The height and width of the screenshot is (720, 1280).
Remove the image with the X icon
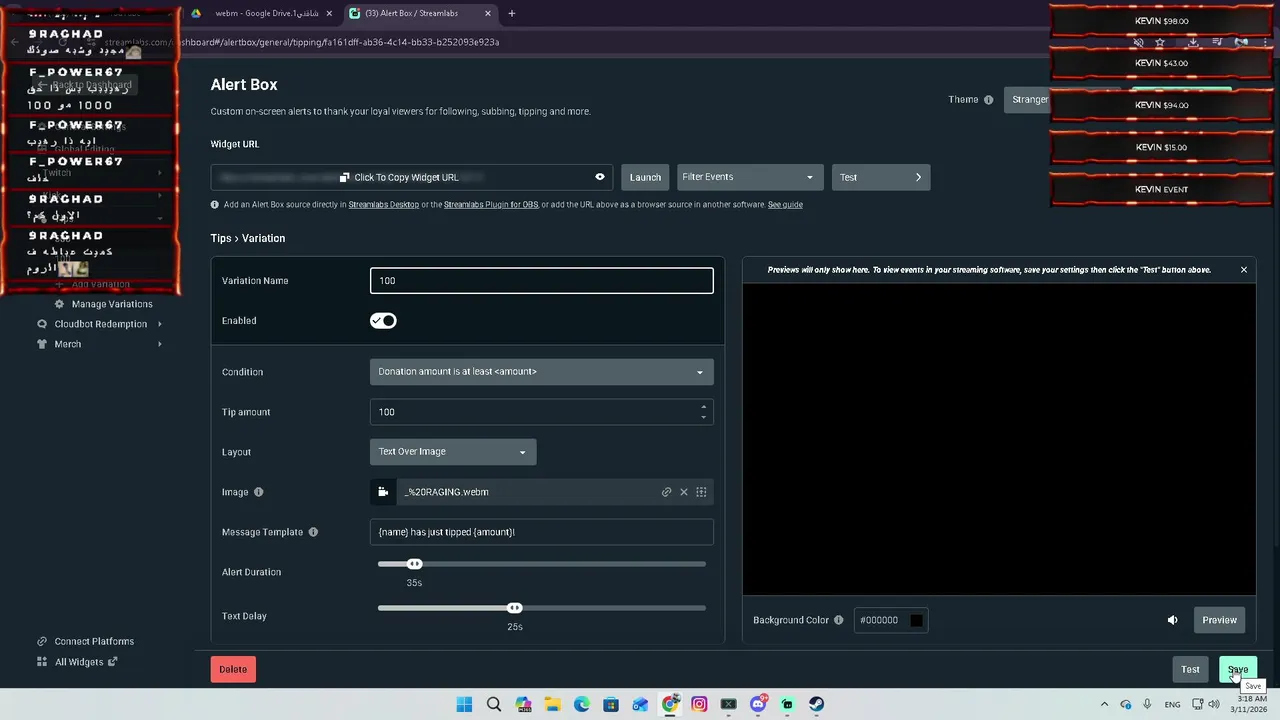pyautogui.click(x=684, y=492)
